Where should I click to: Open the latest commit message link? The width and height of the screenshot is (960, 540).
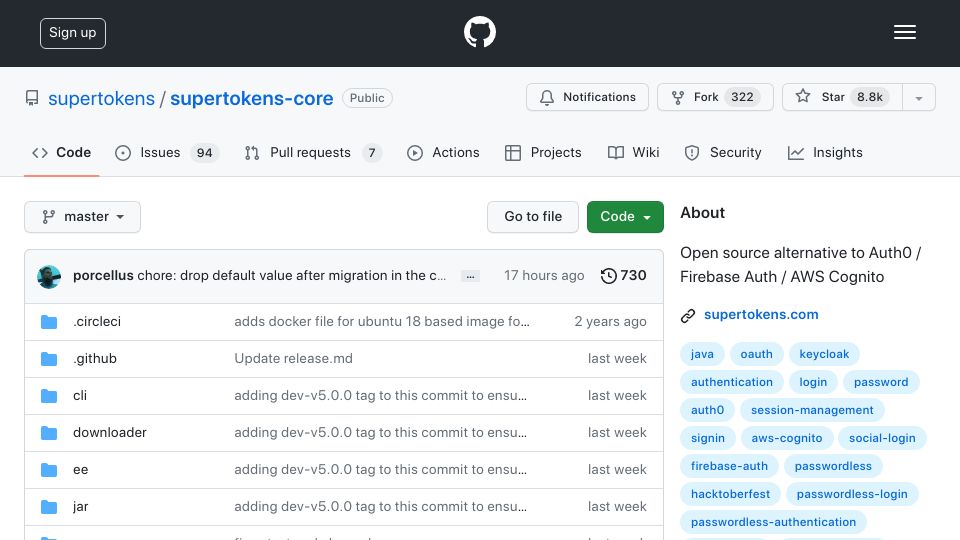(x=291, y=276)
